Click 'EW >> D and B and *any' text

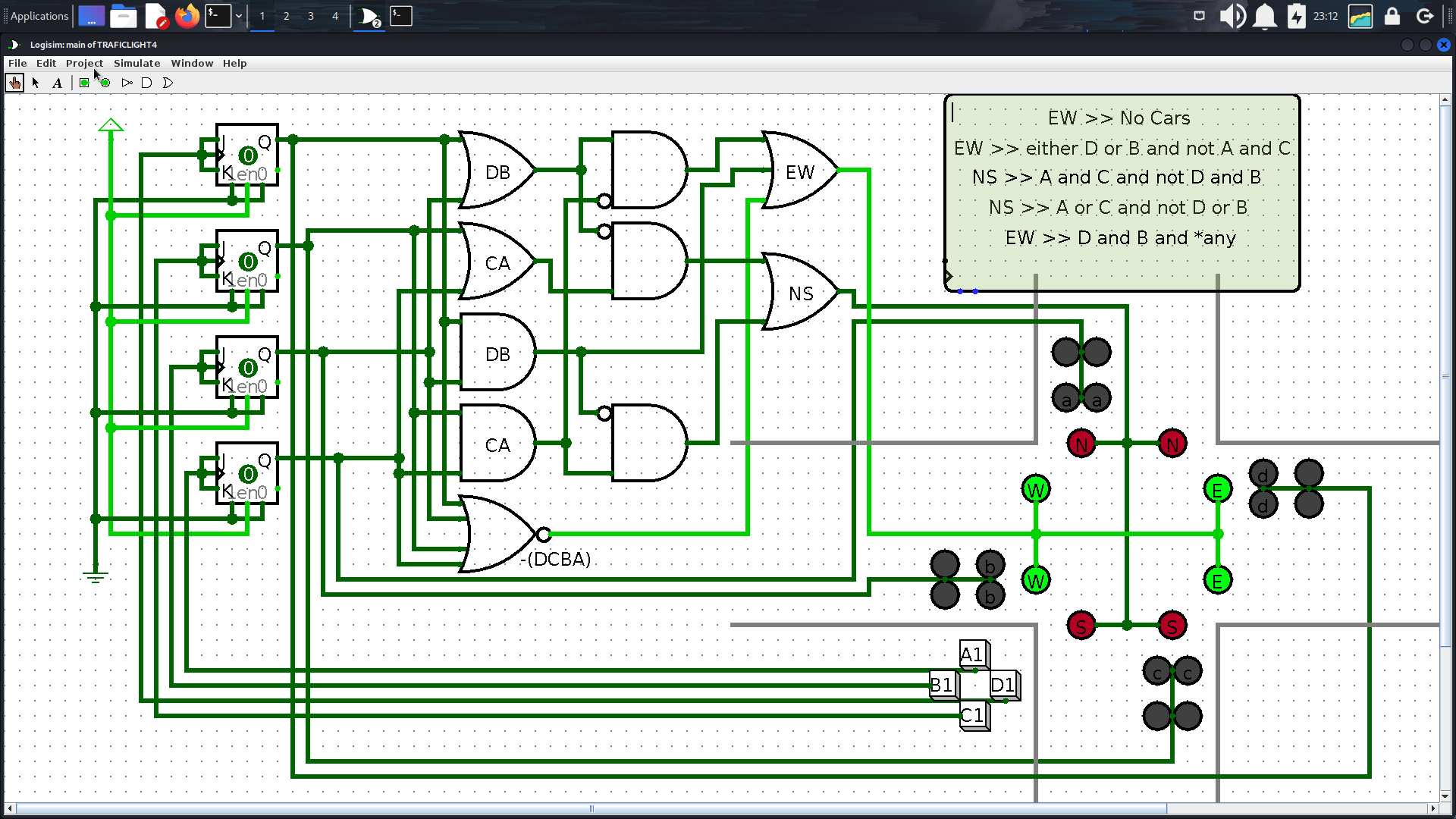pyautogui.click(x=1121, y=237)
